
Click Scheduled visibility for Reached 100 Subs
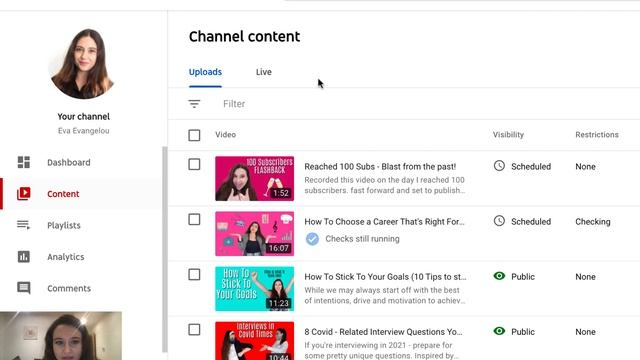531,167
